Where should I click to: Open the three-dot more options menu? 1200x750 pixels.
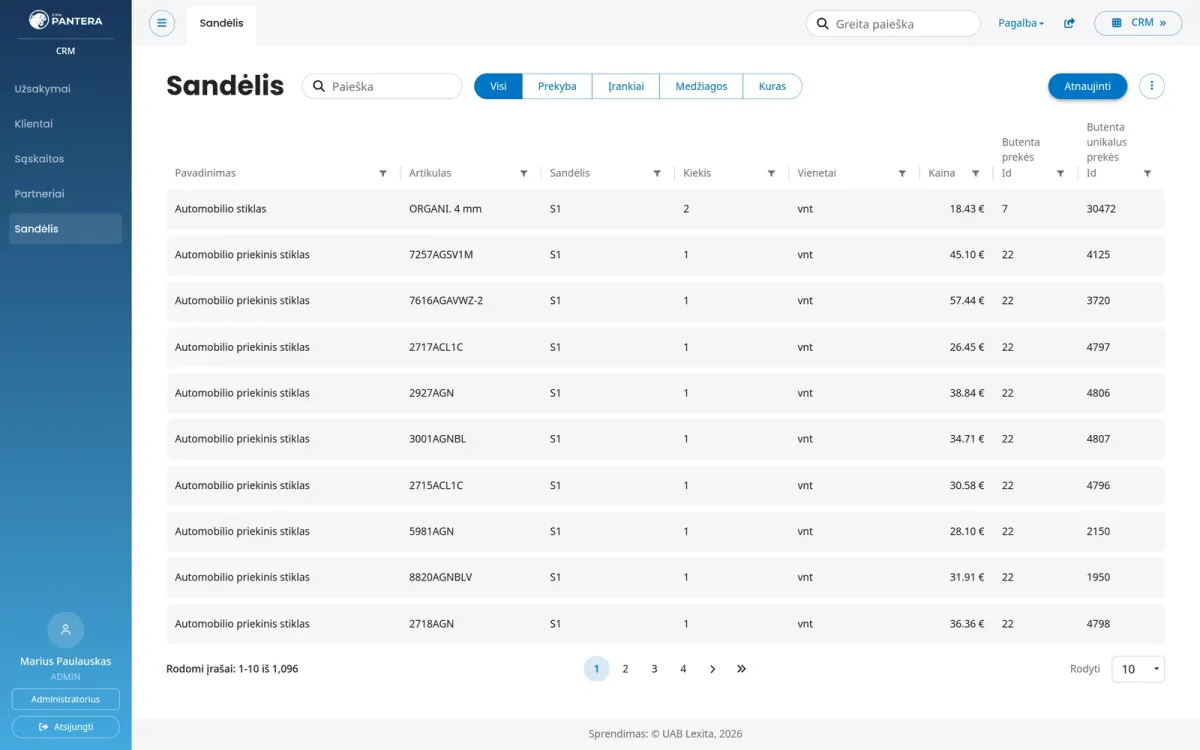point(1152,86)
